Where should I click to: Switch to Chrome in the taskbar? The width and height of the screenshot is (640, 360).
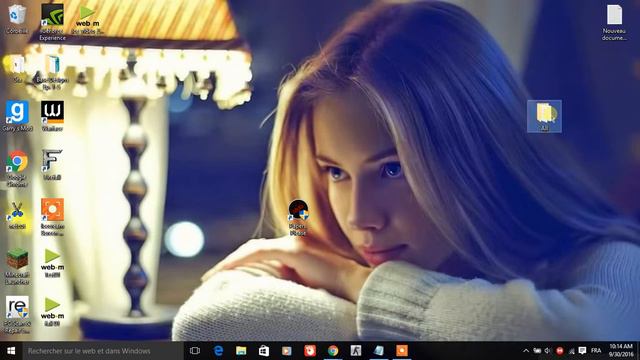333,351
